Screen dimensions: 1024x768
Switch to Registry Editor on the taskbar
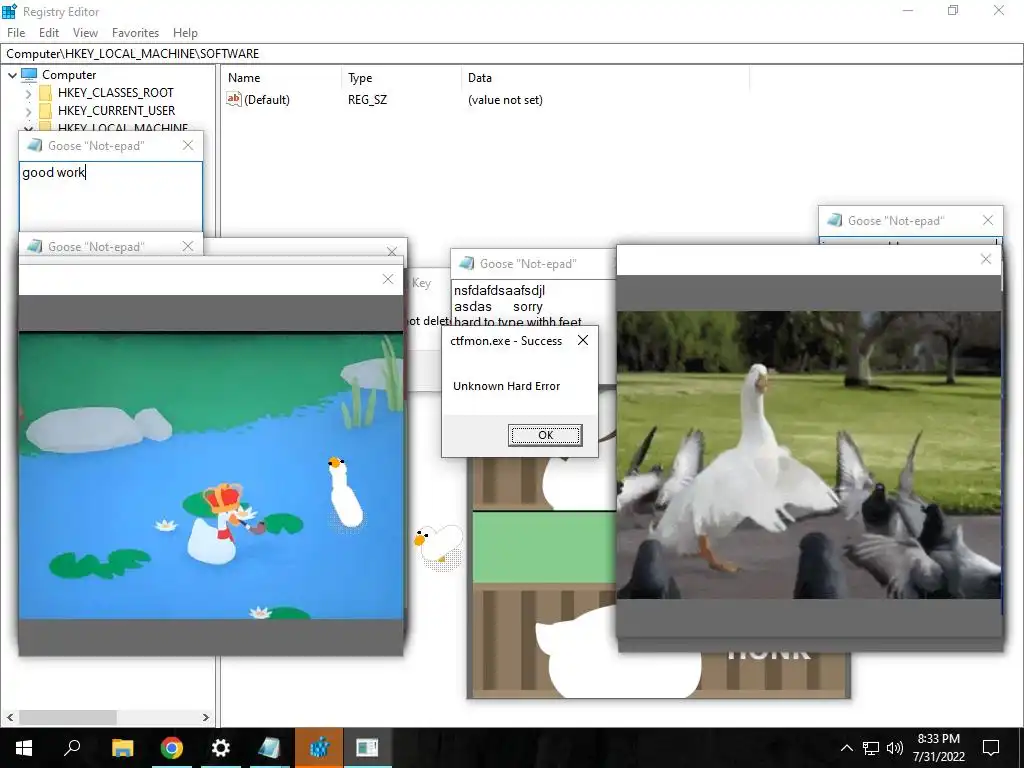(319, 748)
